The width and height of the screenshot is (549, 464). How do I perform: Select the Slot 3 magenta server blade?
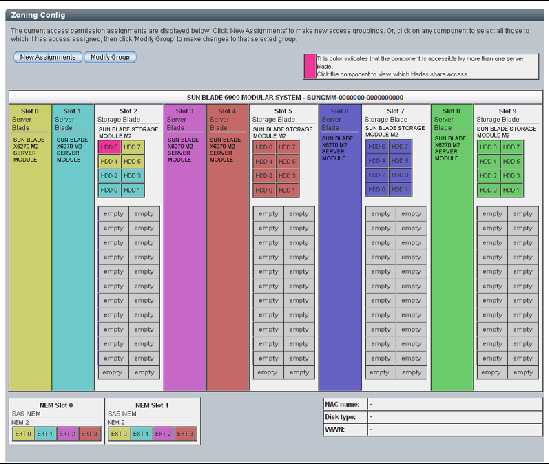(x=185, y=247)
